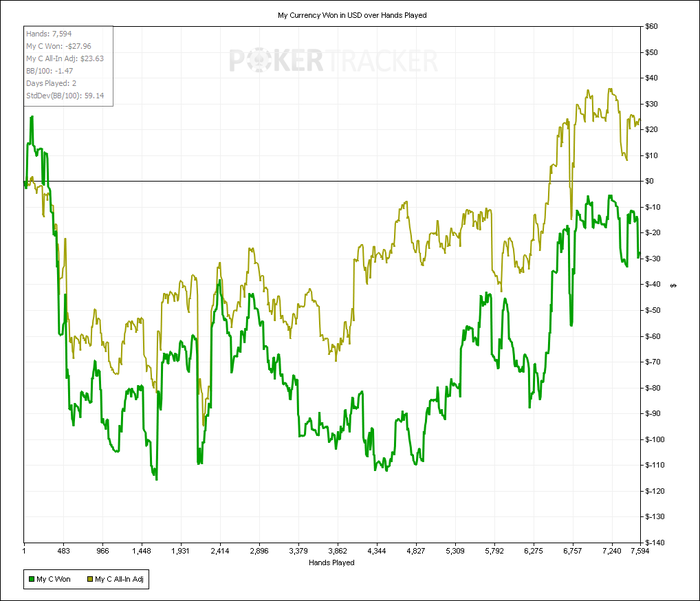Image resolution: width=700 pixels, height=601 pixels.
Task: Click the y-axis label $0
Action: click(650, 181)
